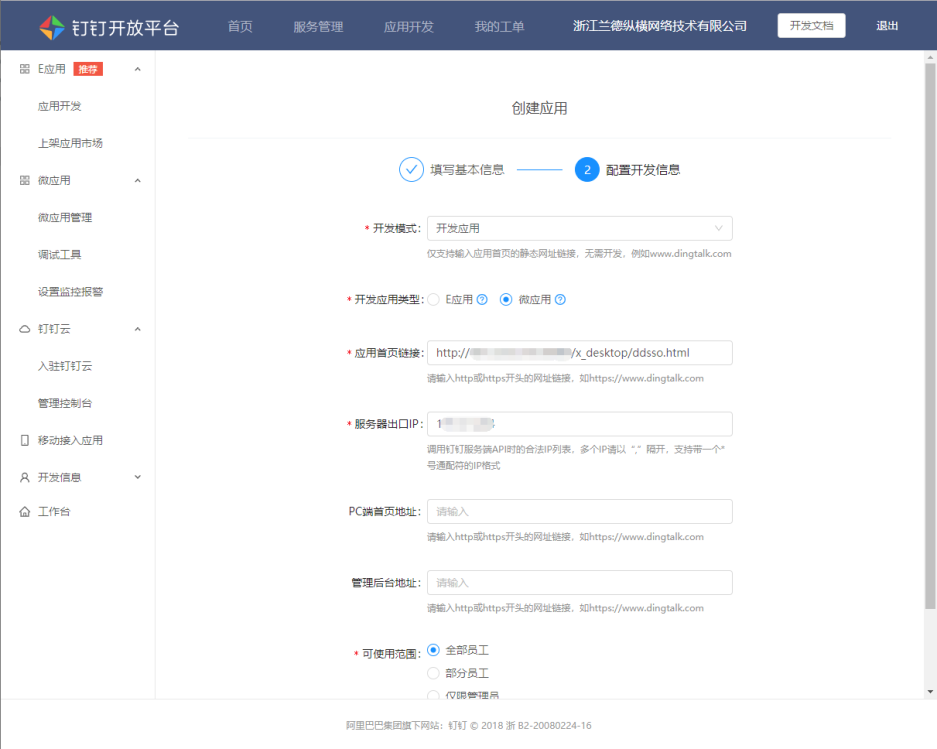The image size is (937, 749).
Task: Click the 工作台 home icon
Action: pyautogui.click(x=25, y=512)
